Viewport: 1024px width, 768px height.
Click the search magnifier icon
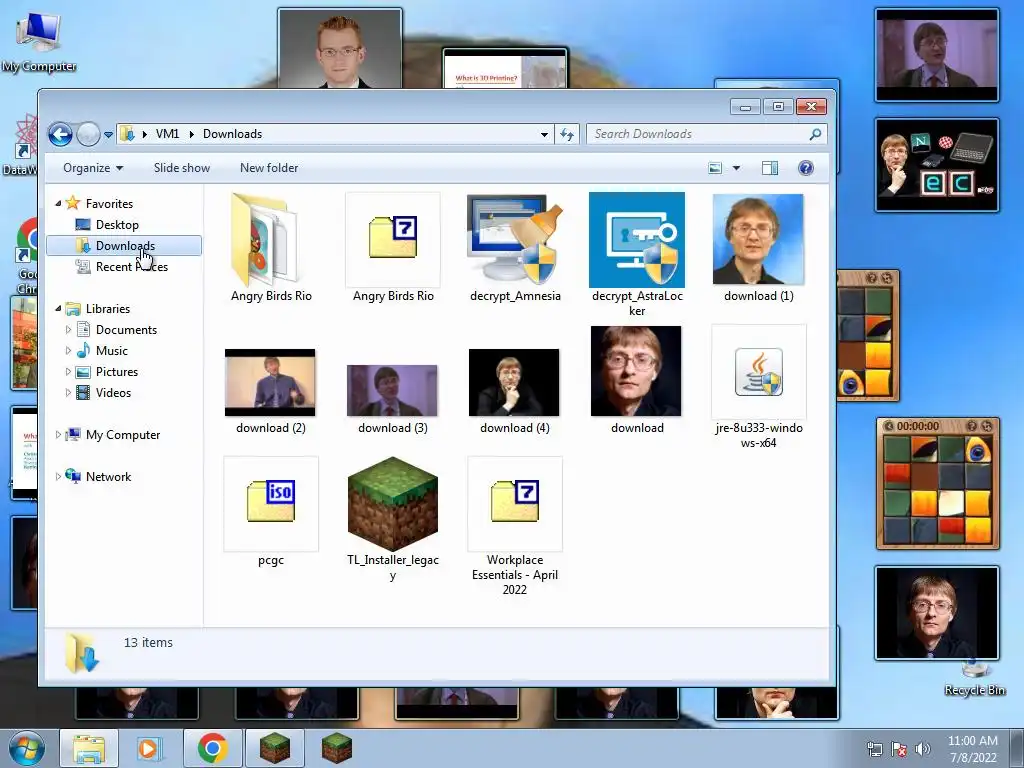815,134
